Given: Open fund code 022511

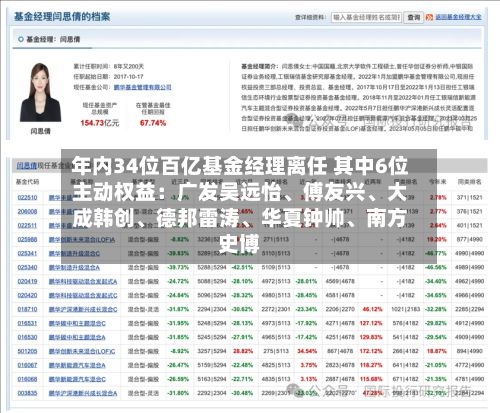Looking at the screenshot, I should click(x=27, y=226).
